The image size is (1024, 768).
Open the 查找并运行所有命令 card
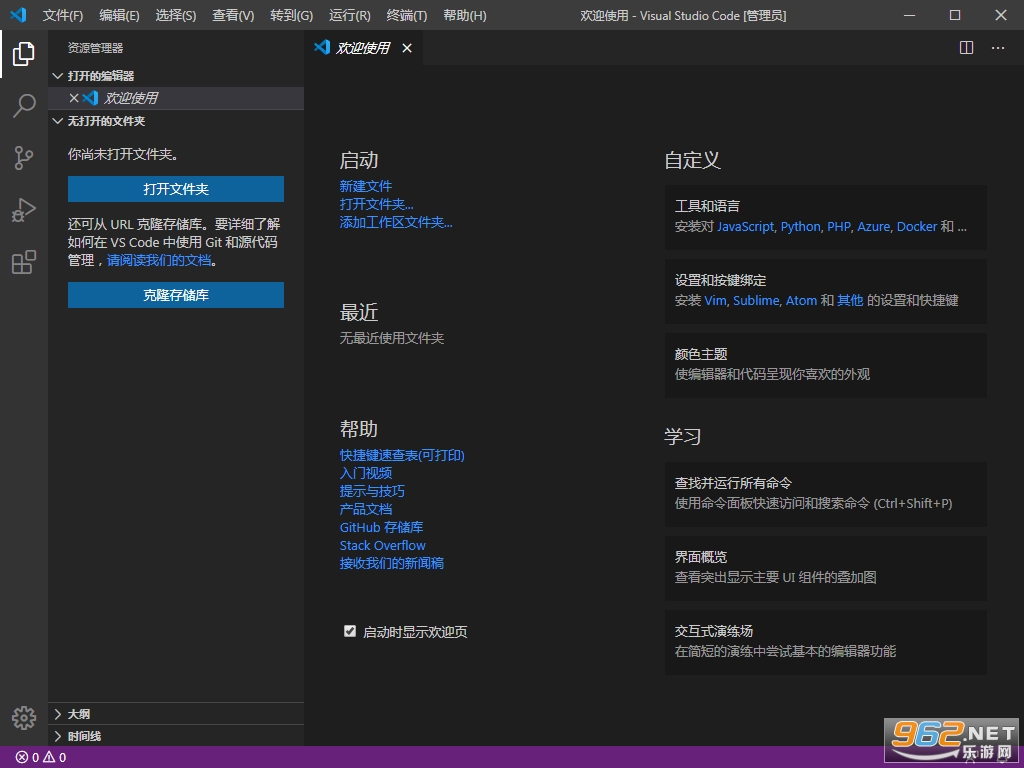pos(825,494)
